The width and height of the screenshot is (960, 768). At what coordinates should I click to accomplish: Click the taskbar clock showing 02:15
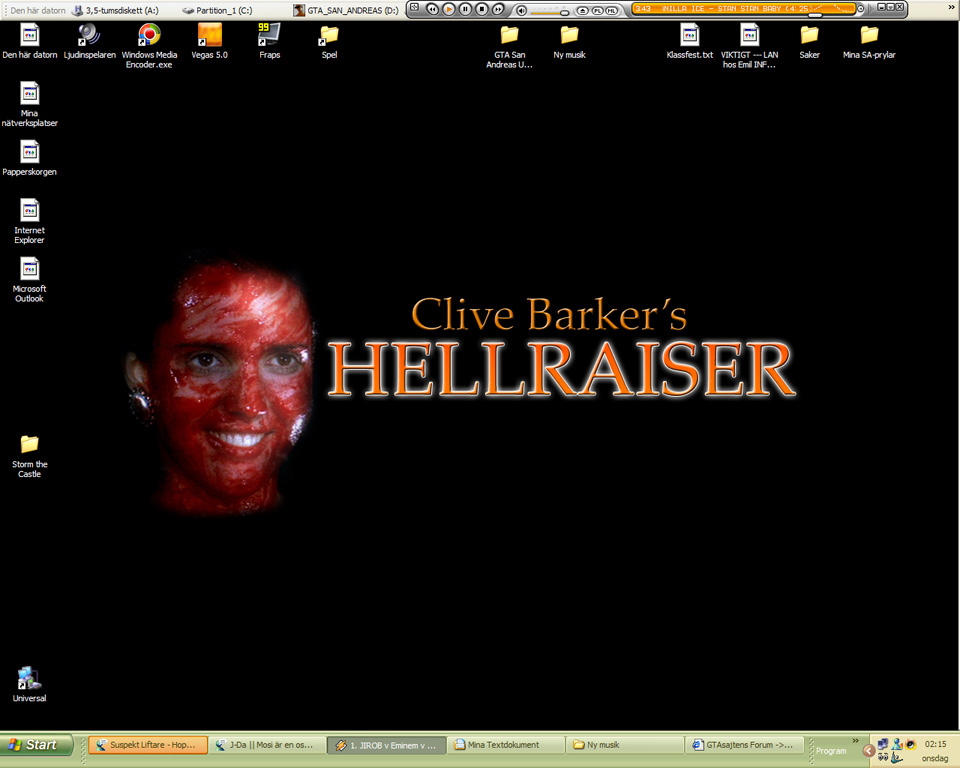click(x=936, y=744)
